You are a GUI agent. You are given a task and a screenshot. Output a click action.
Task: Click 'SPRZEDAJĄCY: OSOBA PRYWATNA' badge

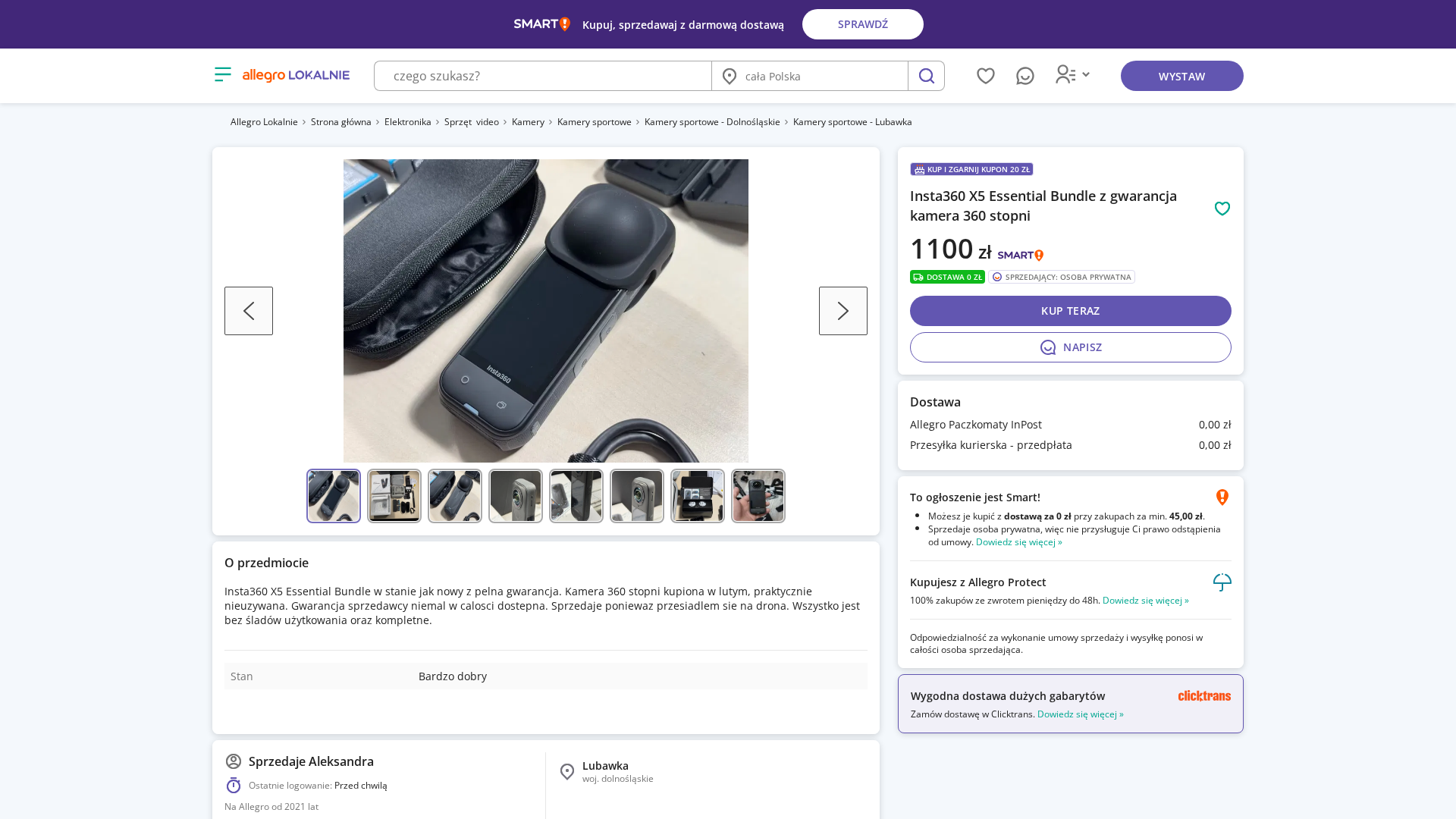[x=1062, y=277]
